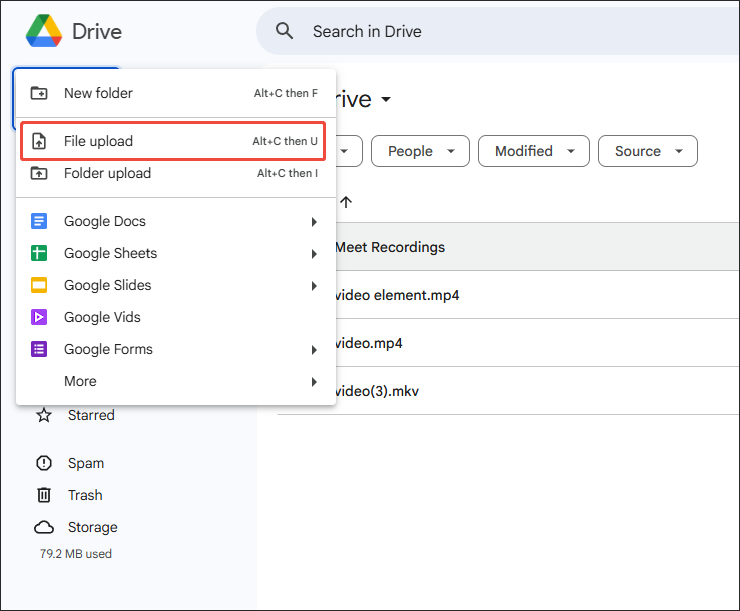Click the purple Google Vids icon

pyautogui.click(x=39, y=317)
